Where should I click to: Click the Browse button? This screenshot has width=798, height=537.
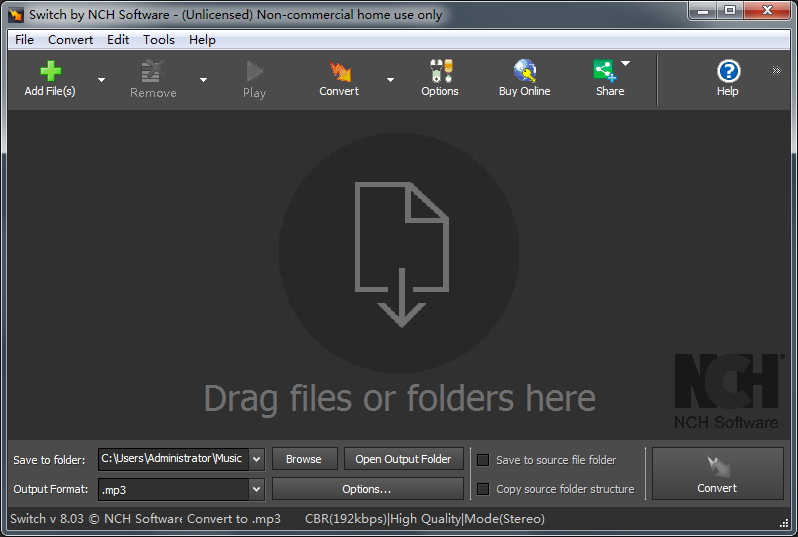pos(304,459)
